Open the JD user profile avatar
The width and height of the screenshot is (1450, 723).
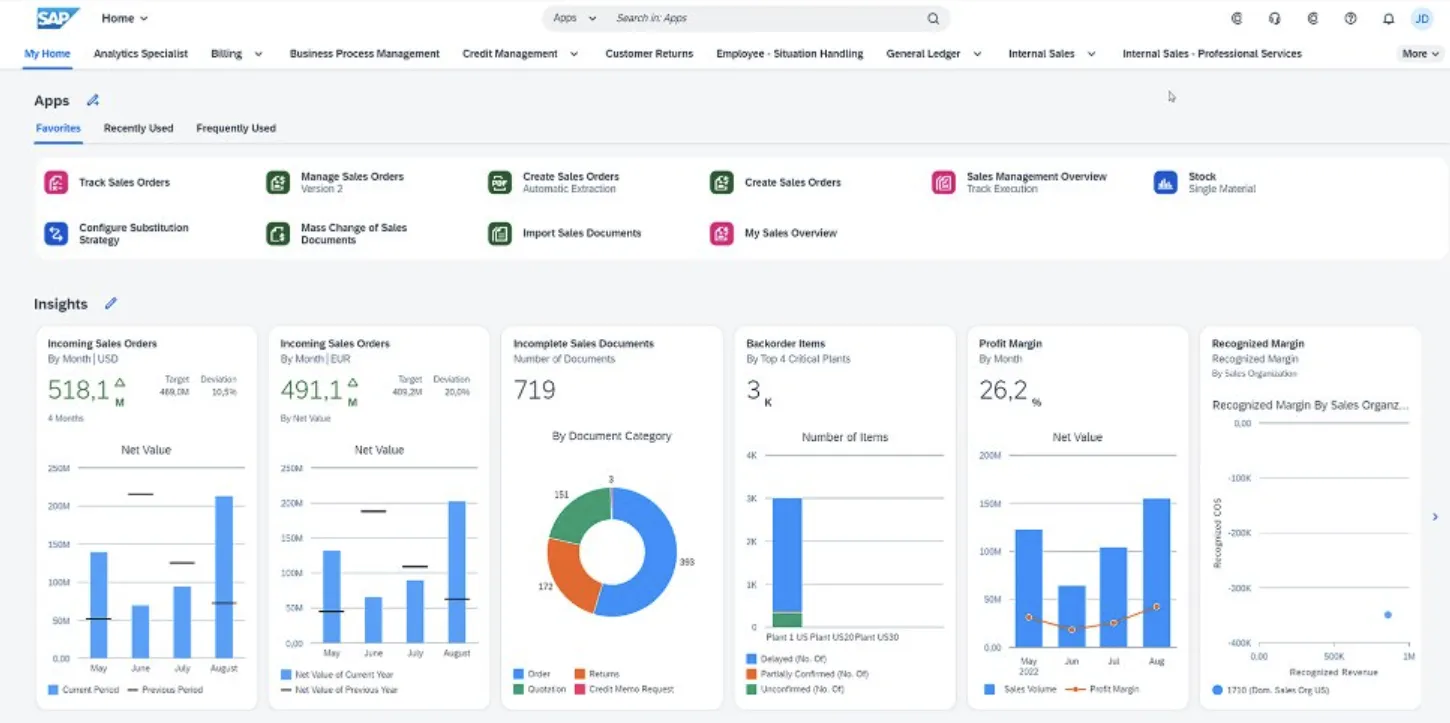click(1421, 18)
